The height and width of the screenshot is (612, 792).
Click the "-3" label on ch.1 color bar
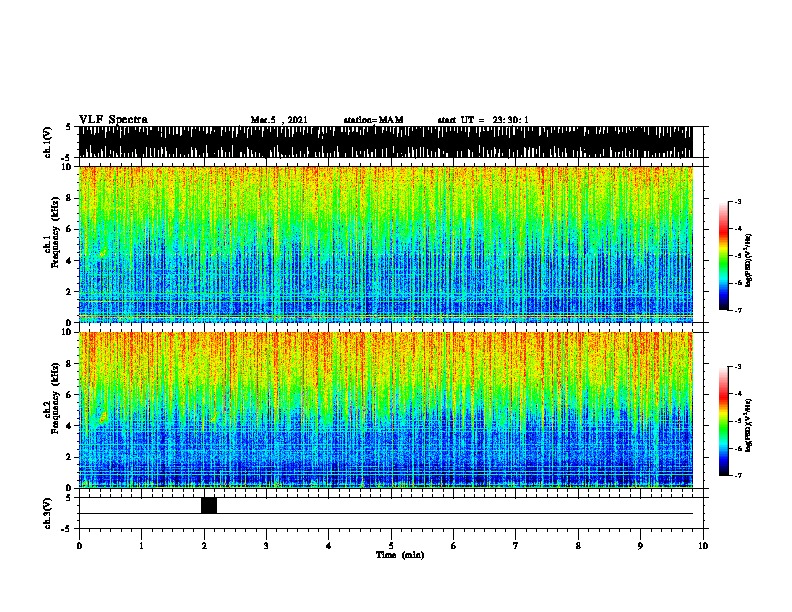click(737, 202)
